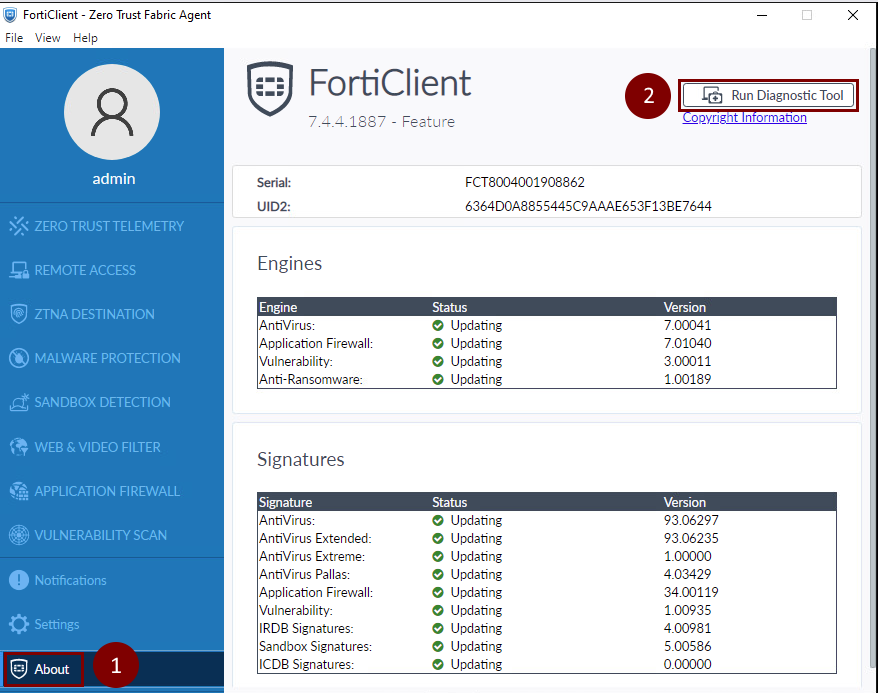Open the Copyright Information link

pyautogui.click(x=744, y=118)
